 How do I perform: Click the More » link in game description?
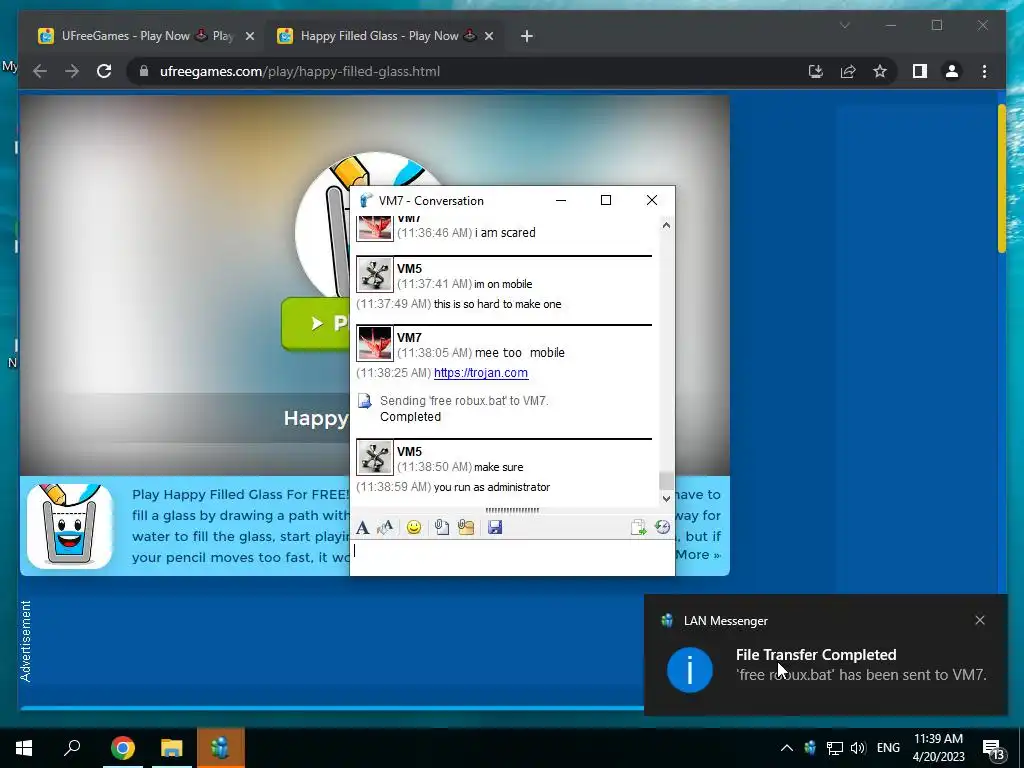698,554
